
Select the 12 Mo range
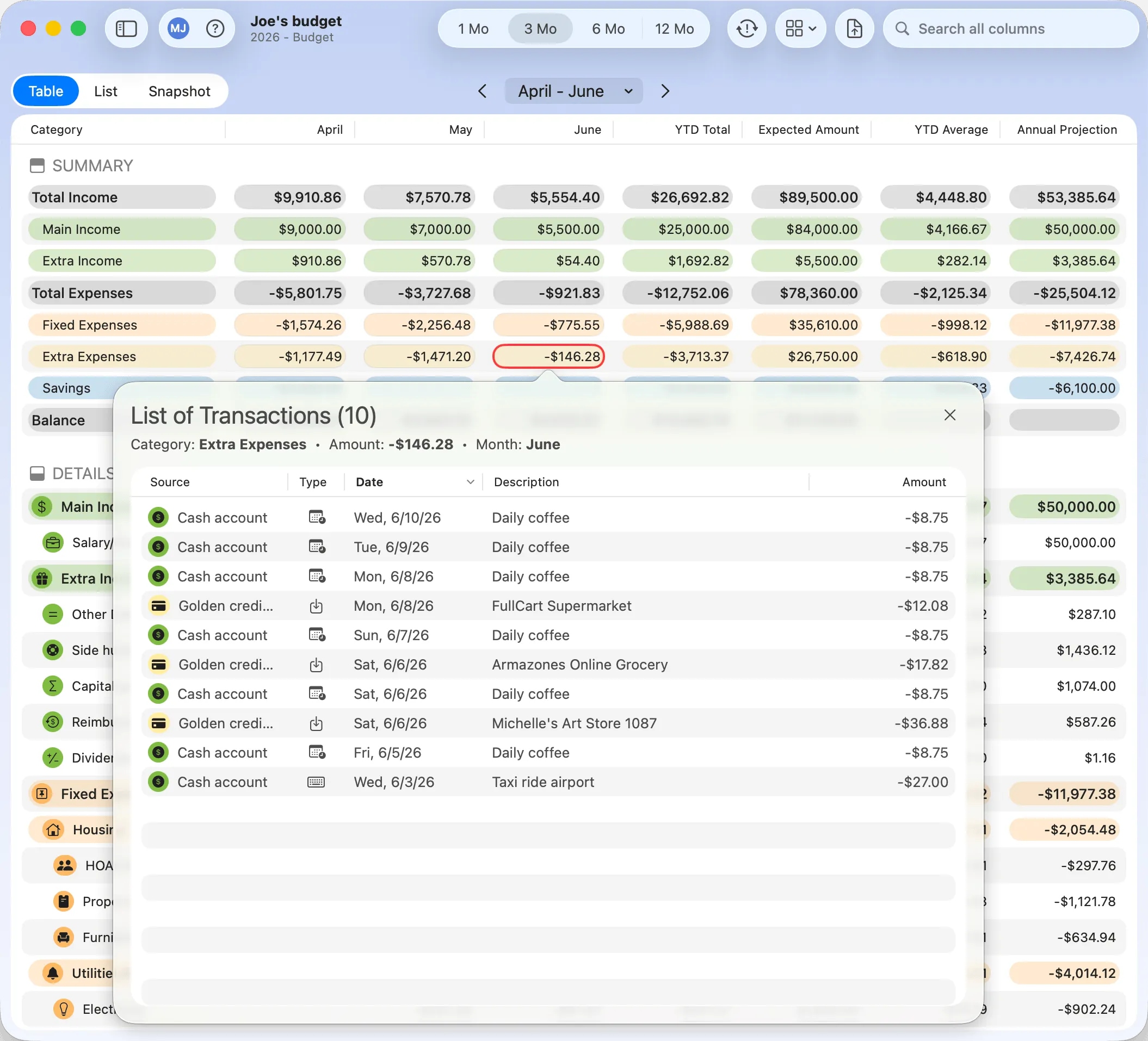click(x=674, y=28)
